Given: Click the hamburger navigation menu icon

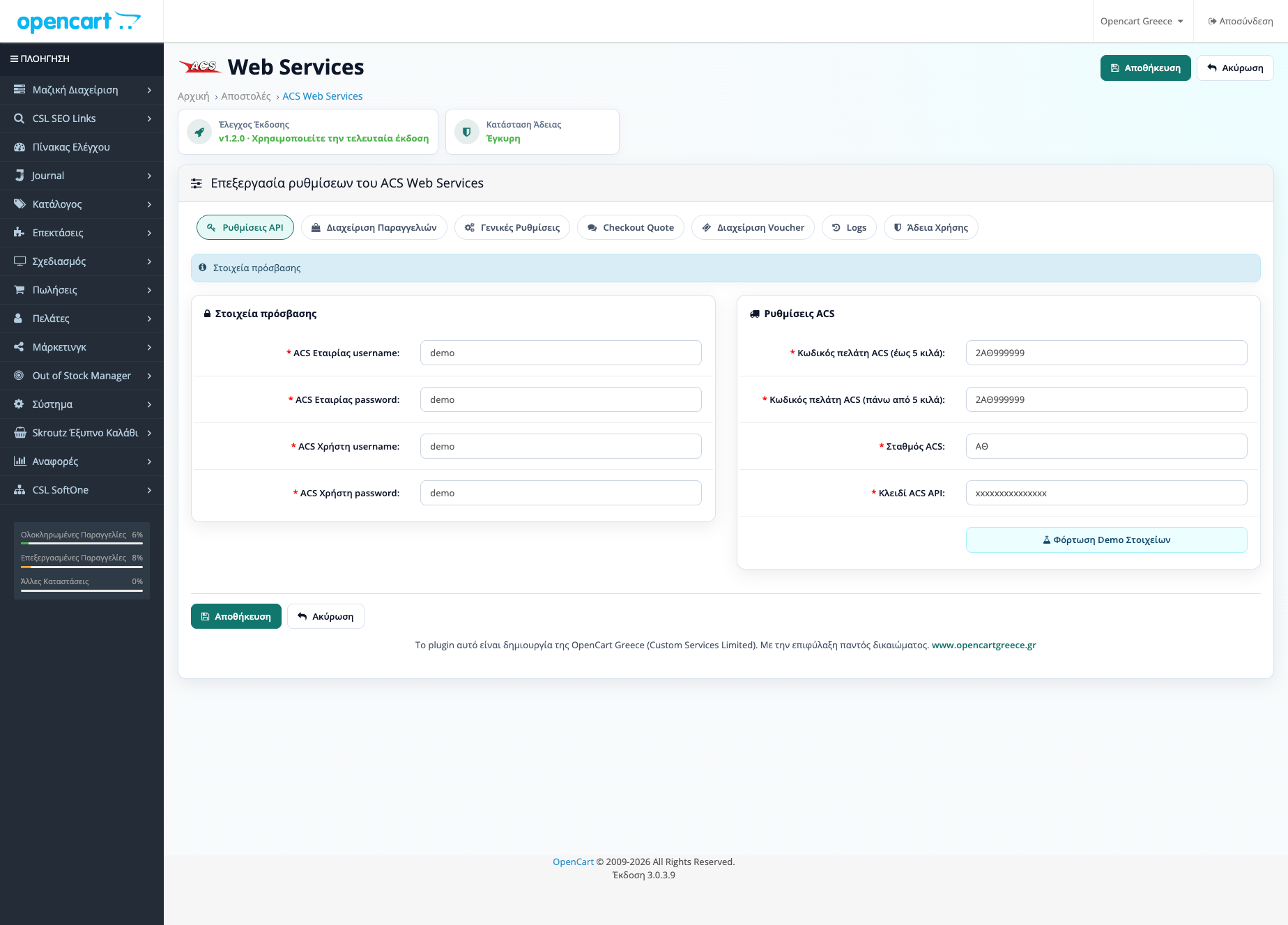Looking at the screenshot, I should point(14,59).
